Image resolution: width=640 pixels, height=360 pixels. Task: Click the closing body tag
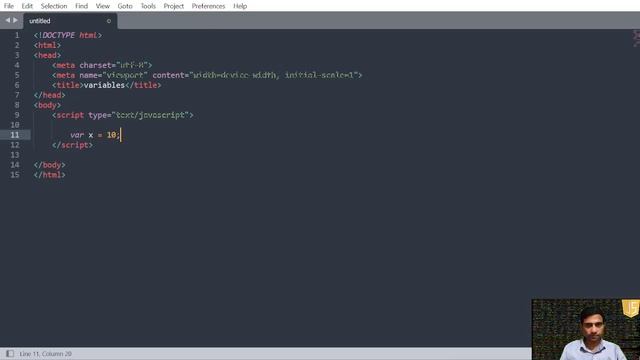tap(50, 165)
